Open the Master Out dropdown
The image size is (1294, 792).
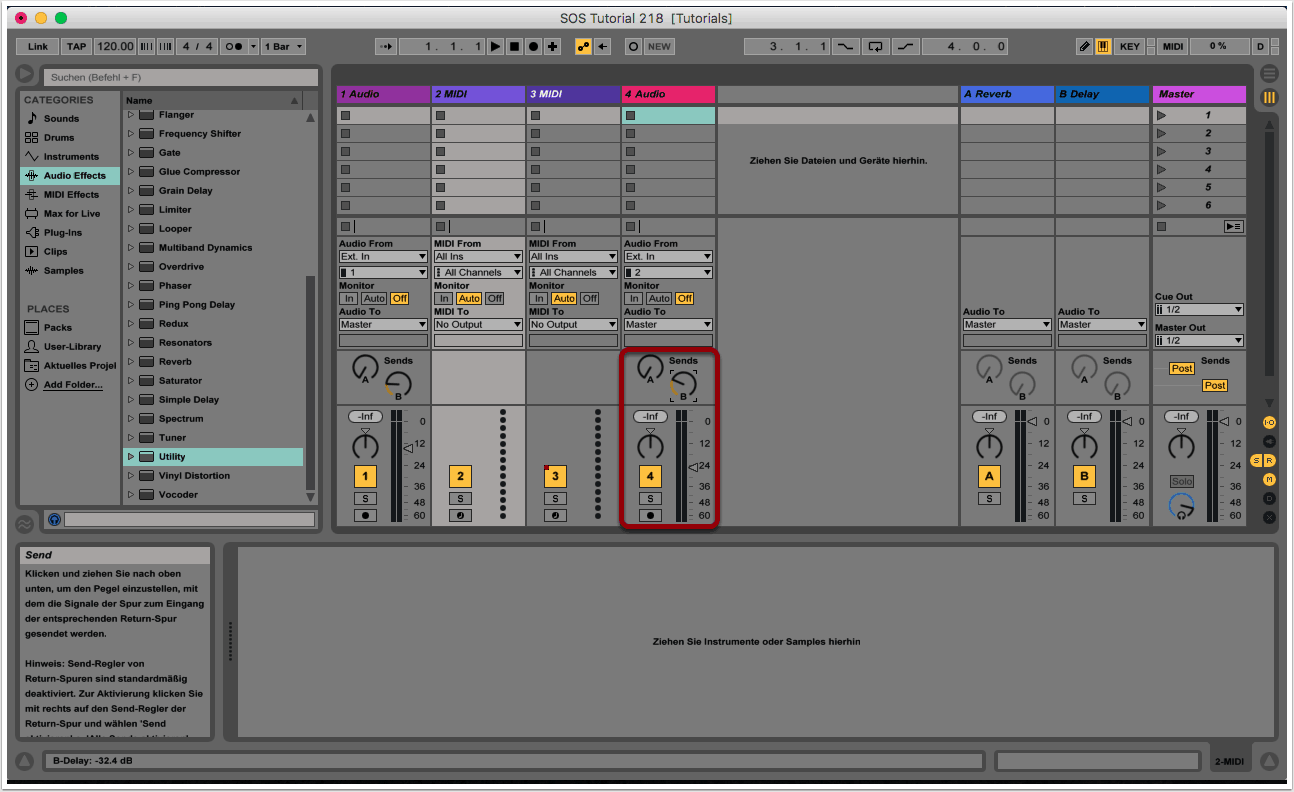[x=1199, y=341]
